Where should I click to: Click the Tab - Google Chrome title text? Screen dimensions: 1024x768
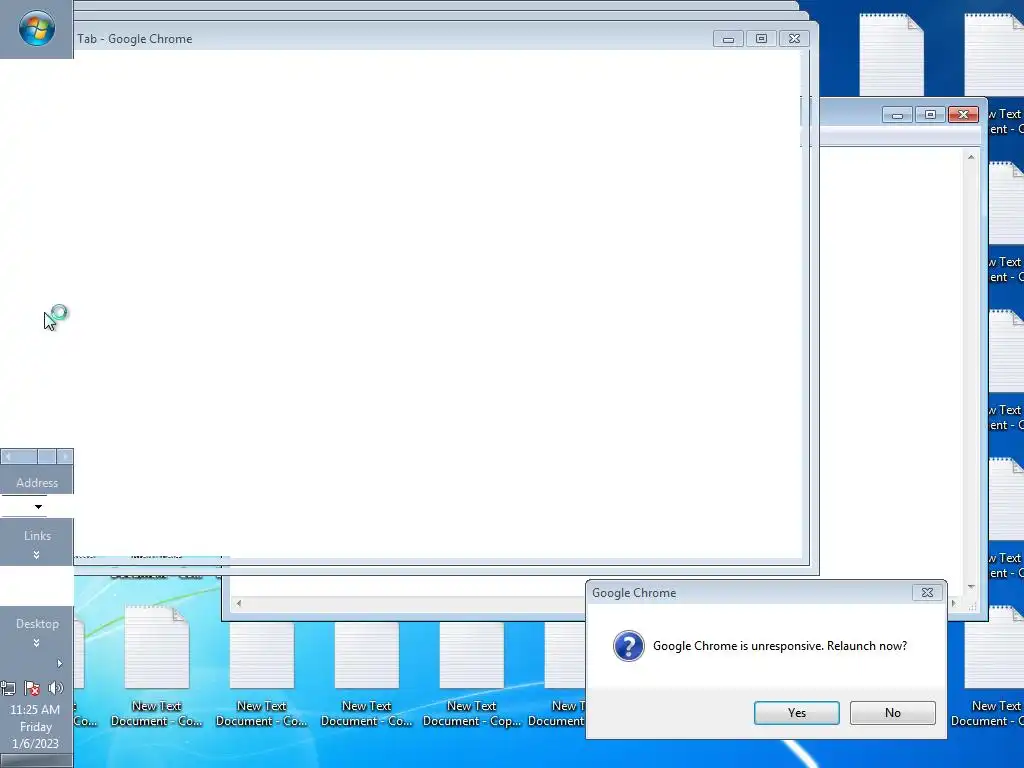135,39
